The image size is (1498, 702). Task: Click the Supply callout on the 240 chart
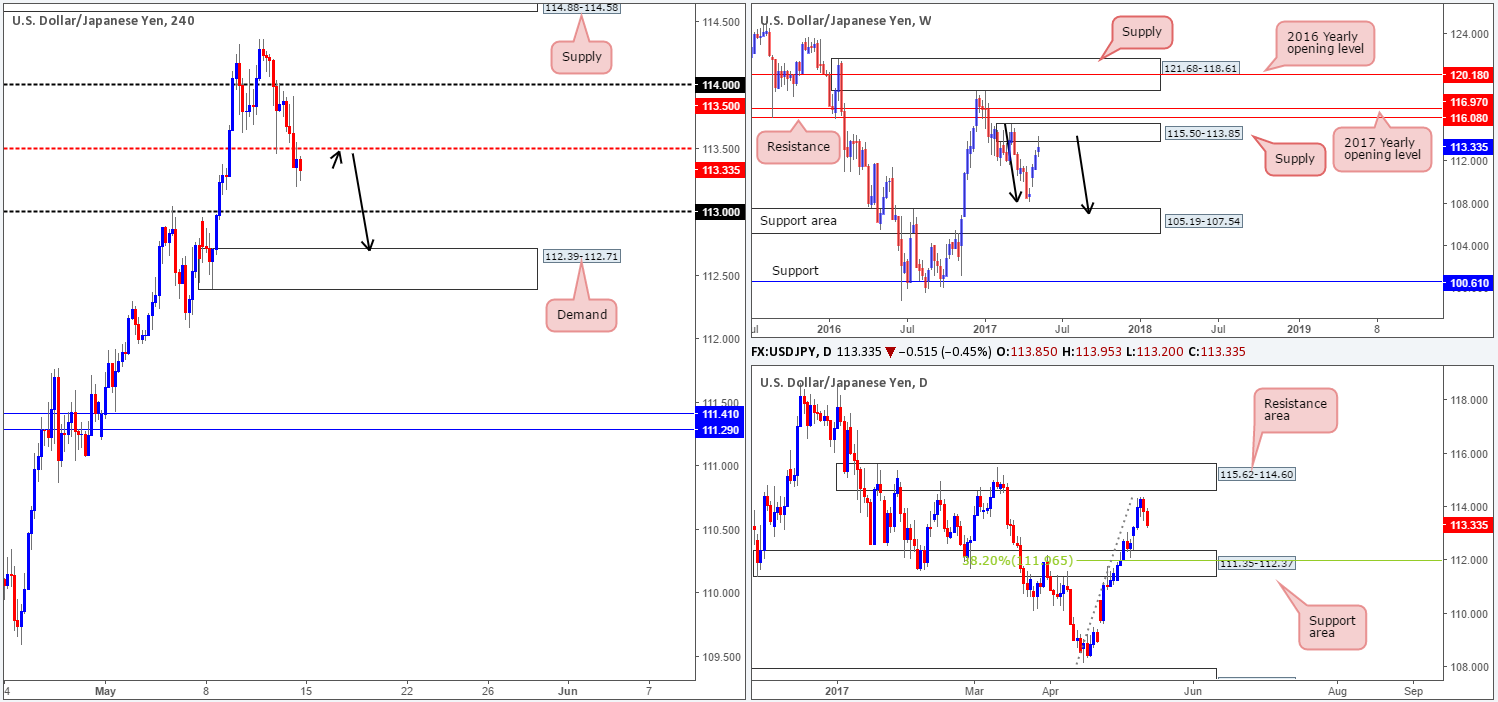pyautogui.click(x=581, y=57)
